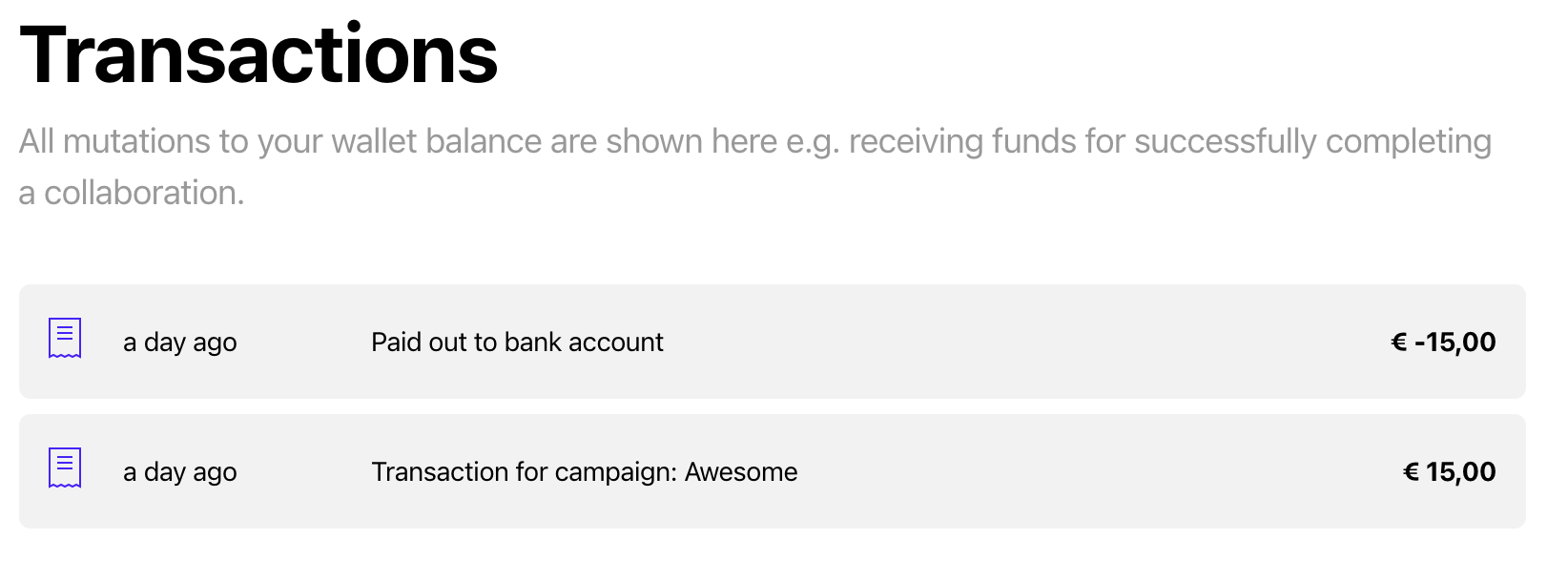Click the wallet balance description text
The width and height of the screenshot is (1568, 561).
pyautogui.click(x=753, y=142)
